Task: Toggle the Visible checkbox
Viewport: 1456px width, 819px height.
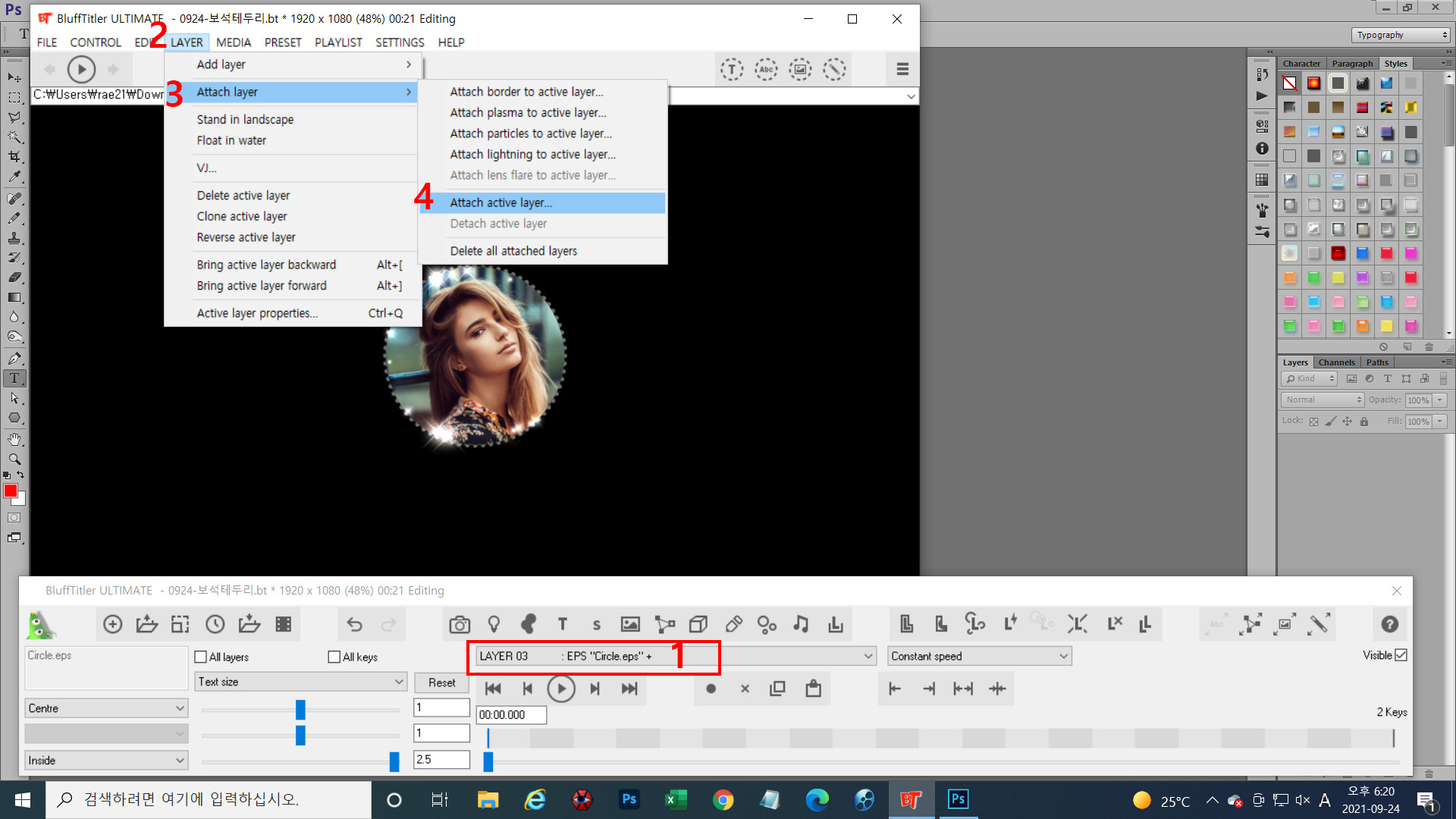Action: coord(1401,655)
